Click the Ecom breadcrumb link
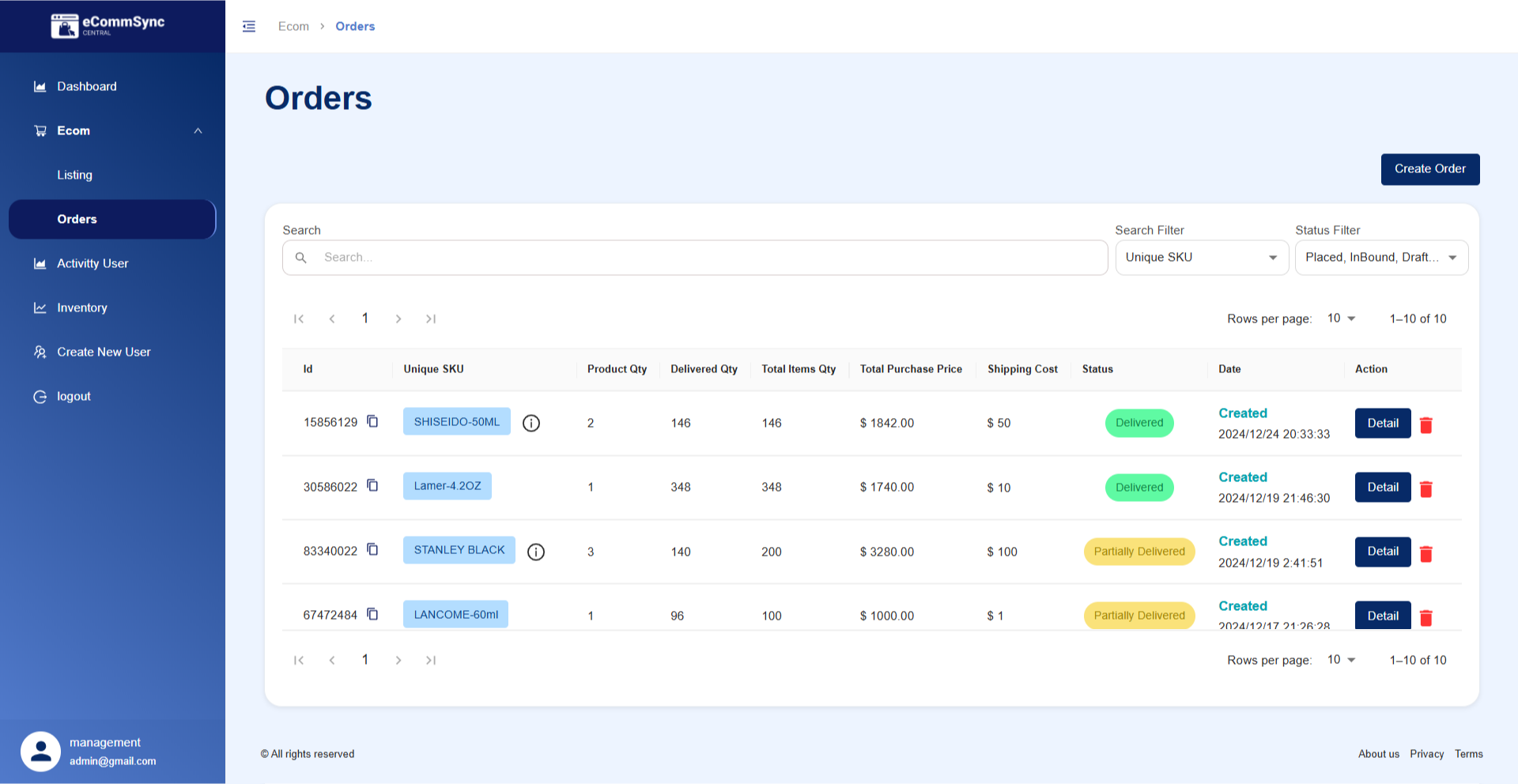Viewport: 1518px width, 784px height. click(x=293, y=26)
